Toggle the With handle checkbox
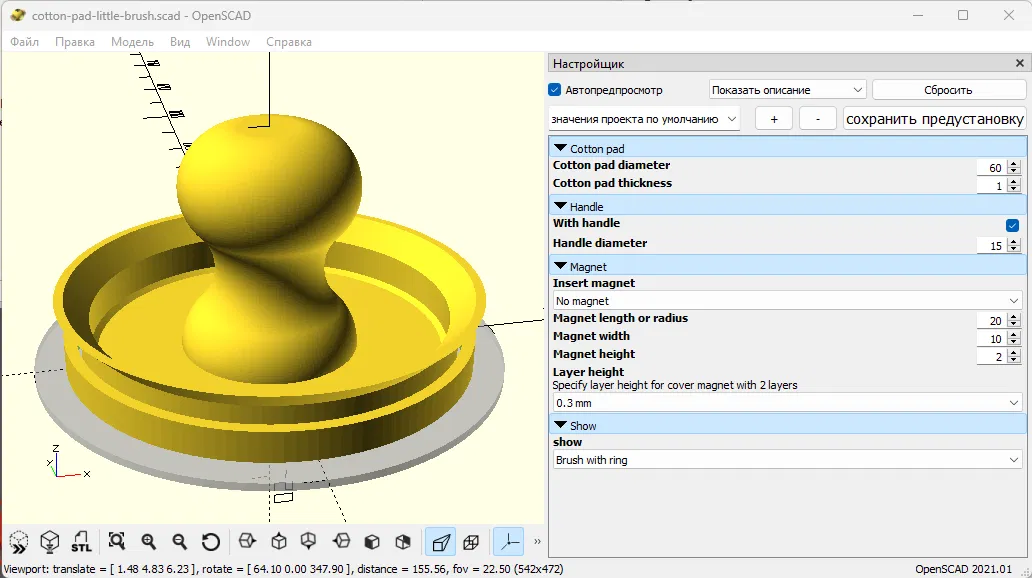 click(x=1012, y=225)
